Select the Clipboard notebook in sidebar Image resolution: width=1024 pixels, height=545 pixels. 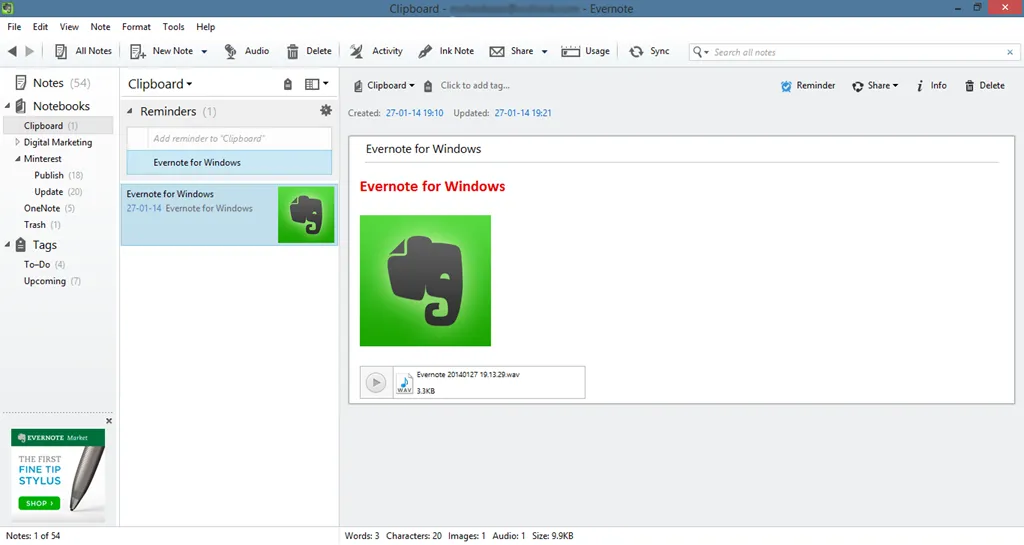pyautogui.click(x=58, y=125)
